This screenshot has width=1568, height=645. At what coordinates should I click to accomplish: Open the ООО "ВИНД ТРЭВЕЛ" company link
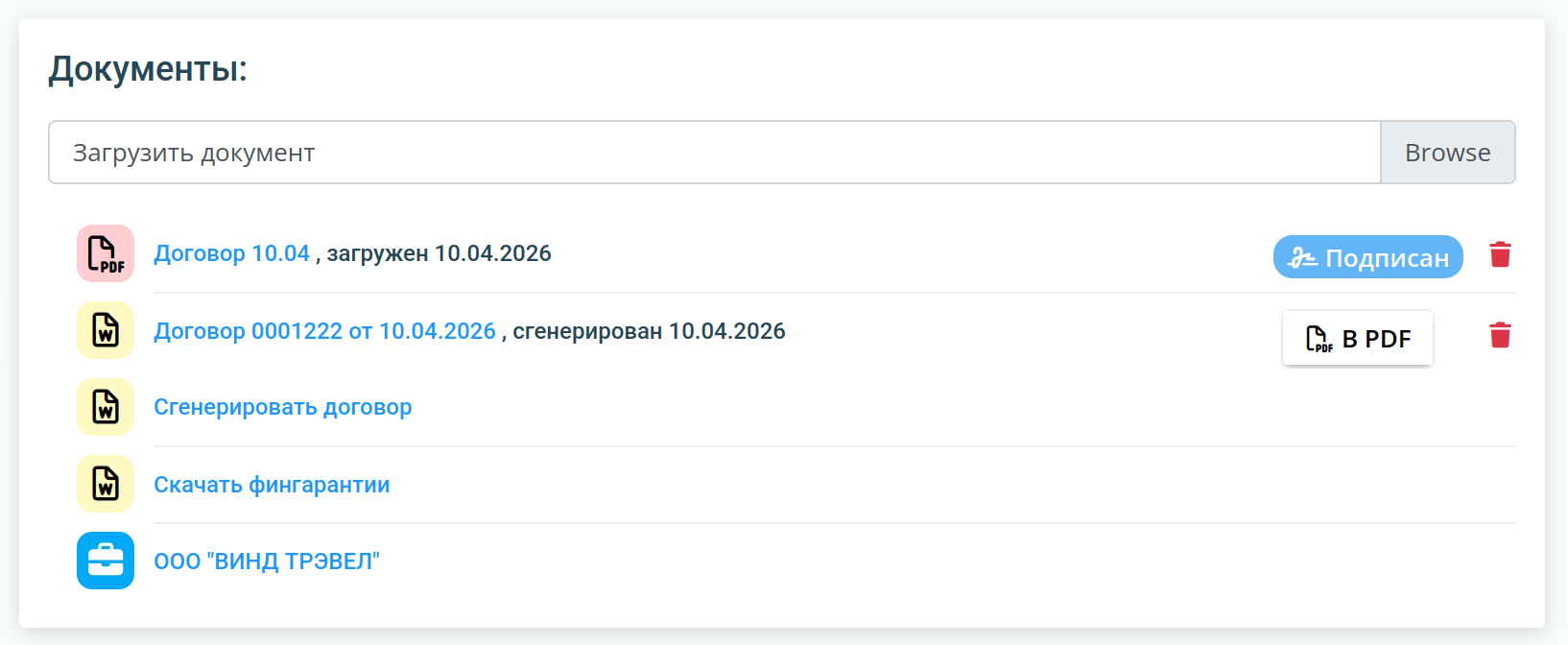(267, 561)
